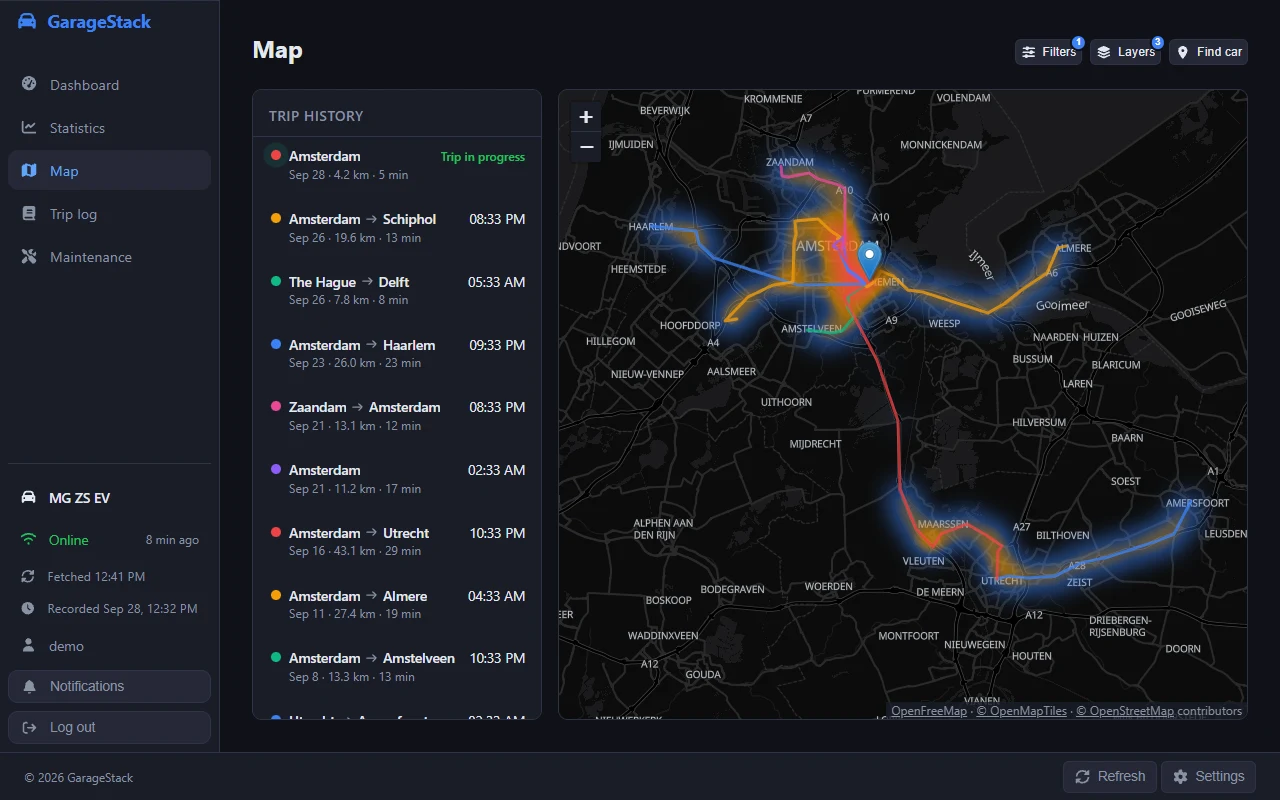Screen dimensions: 1280x800
Task: Click the Online status text
Action: pos(69,540)
